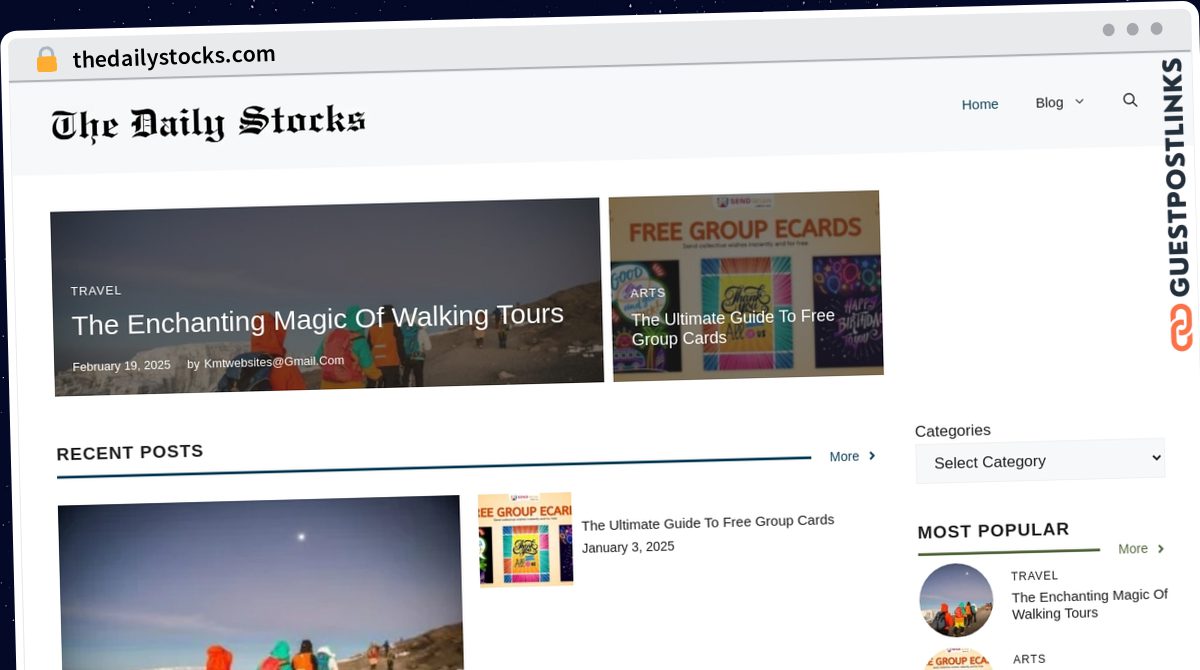Screen dimensions: 1200x670
Task: Click the chevron arrow after Most Popular More
Action: [1161, 549]
